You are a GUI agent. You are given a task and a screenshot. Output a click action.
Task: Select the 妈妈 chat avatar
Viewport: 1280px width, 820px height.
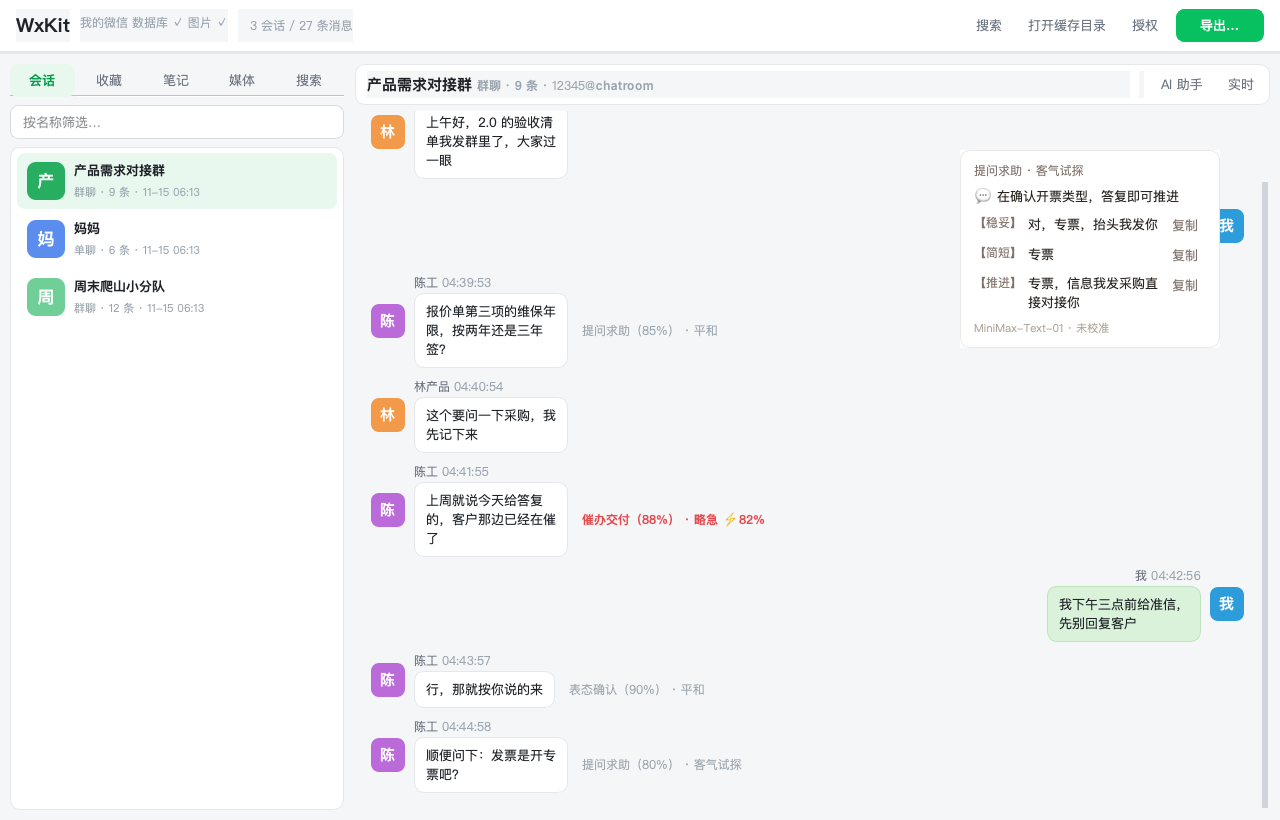pyautogui.click(x=46, y=239)
